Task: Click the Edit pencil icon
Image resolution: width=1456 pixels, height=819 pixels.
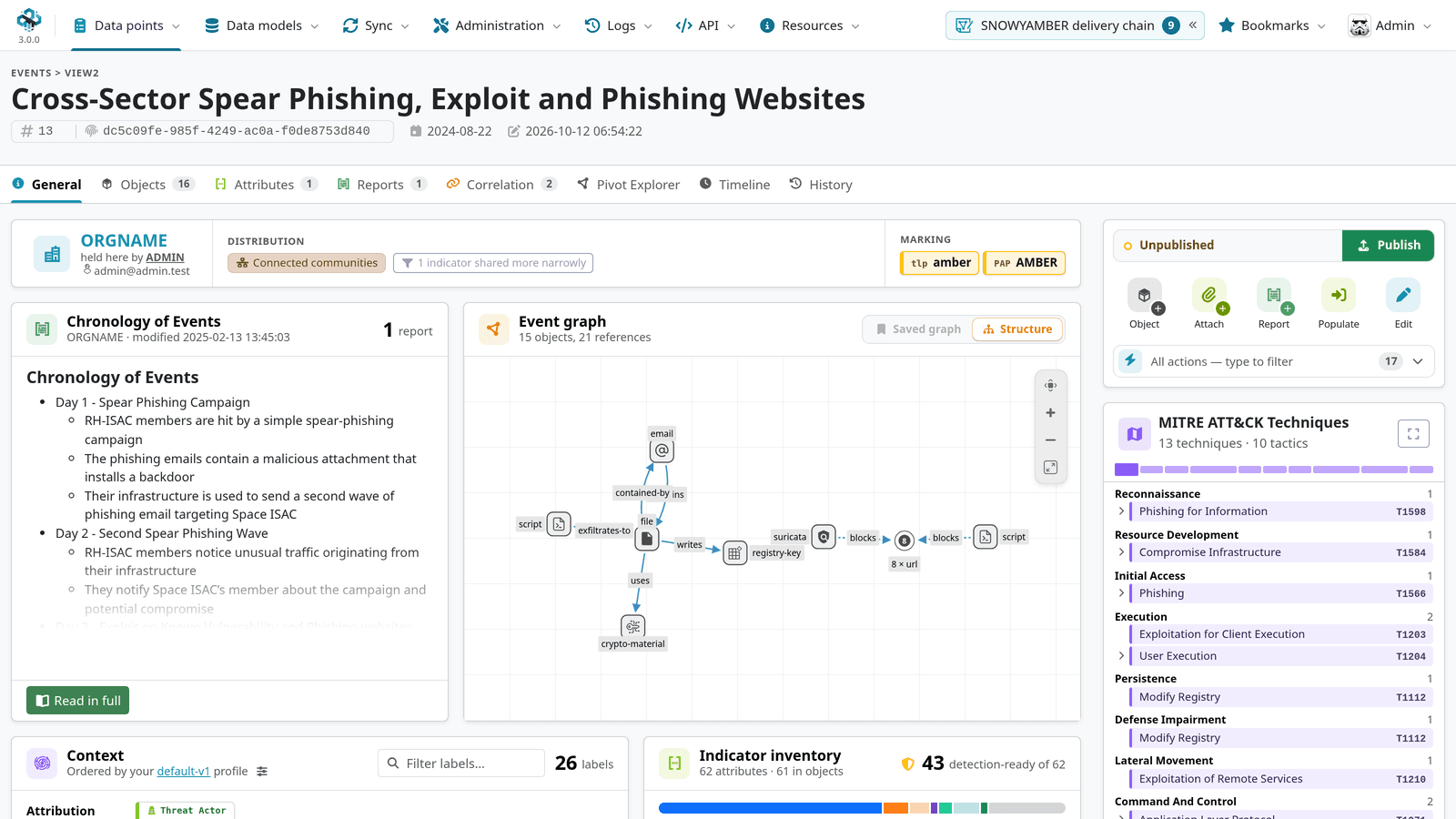Action: click(1403, 296)
